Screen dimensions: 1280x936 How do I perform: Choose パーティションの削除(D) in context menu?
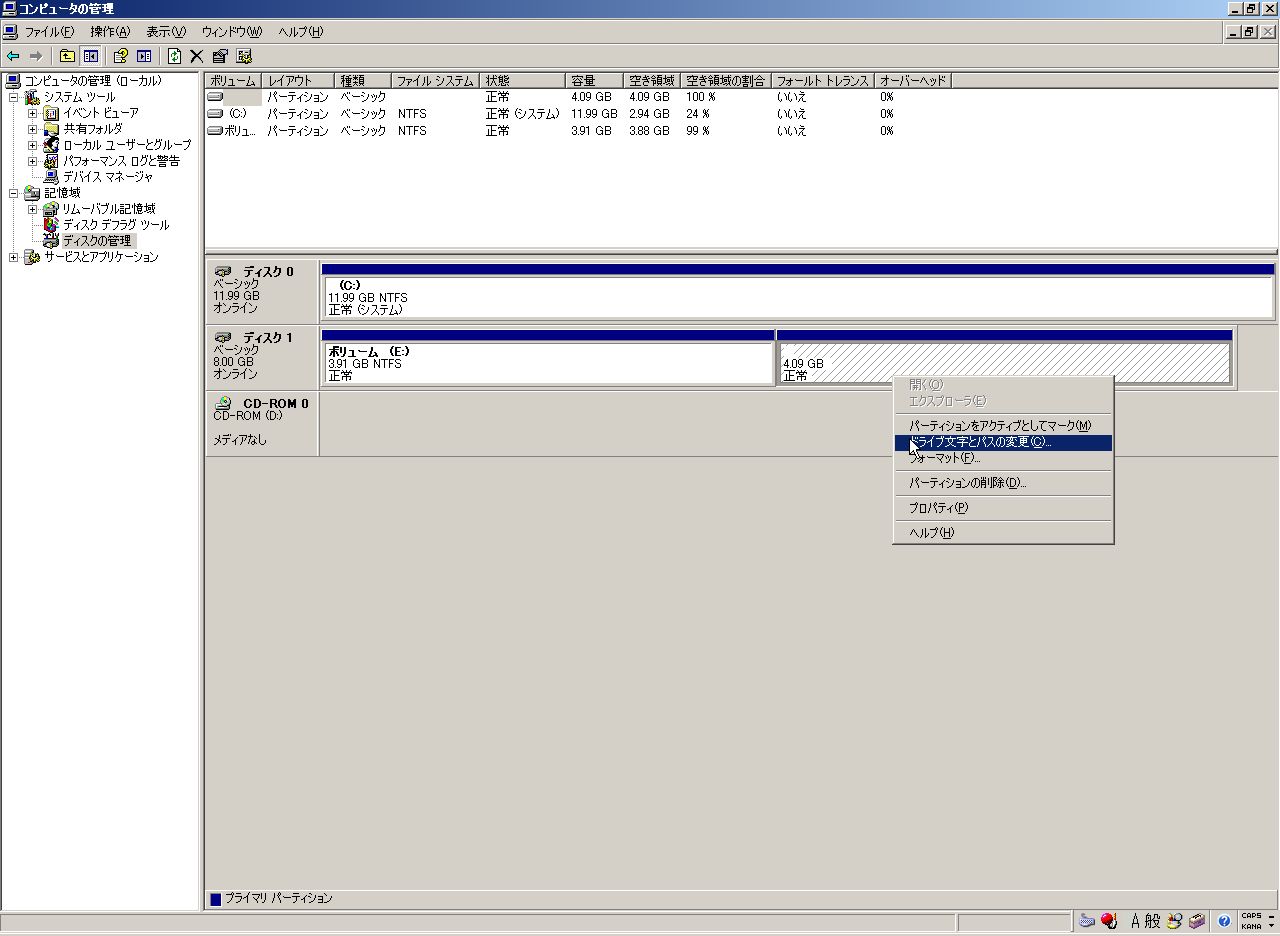tap(1003, 483)
